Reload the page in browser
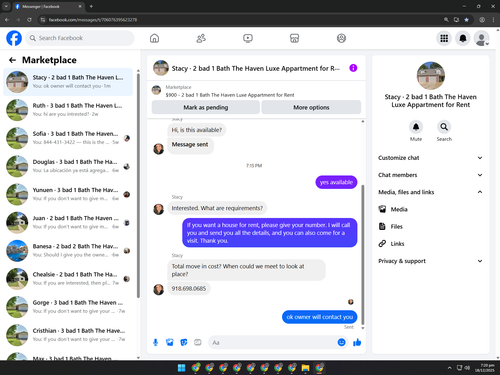This screenshot has height=375, width=500. (29, 20)
